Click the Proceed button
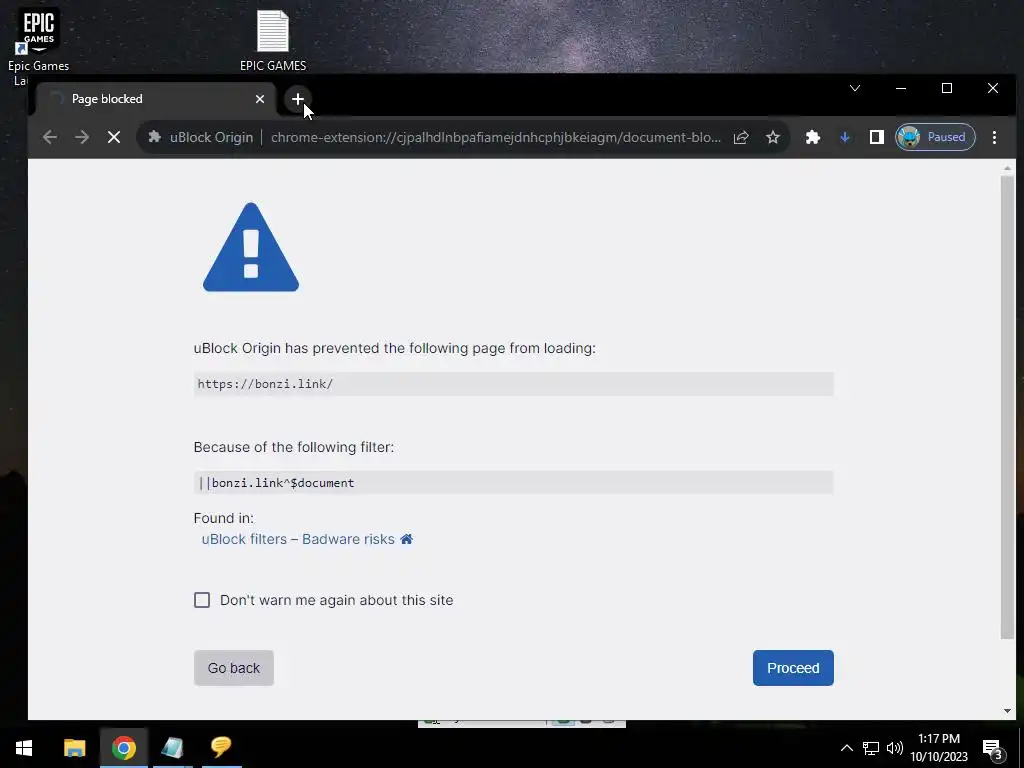 point(793,668)
